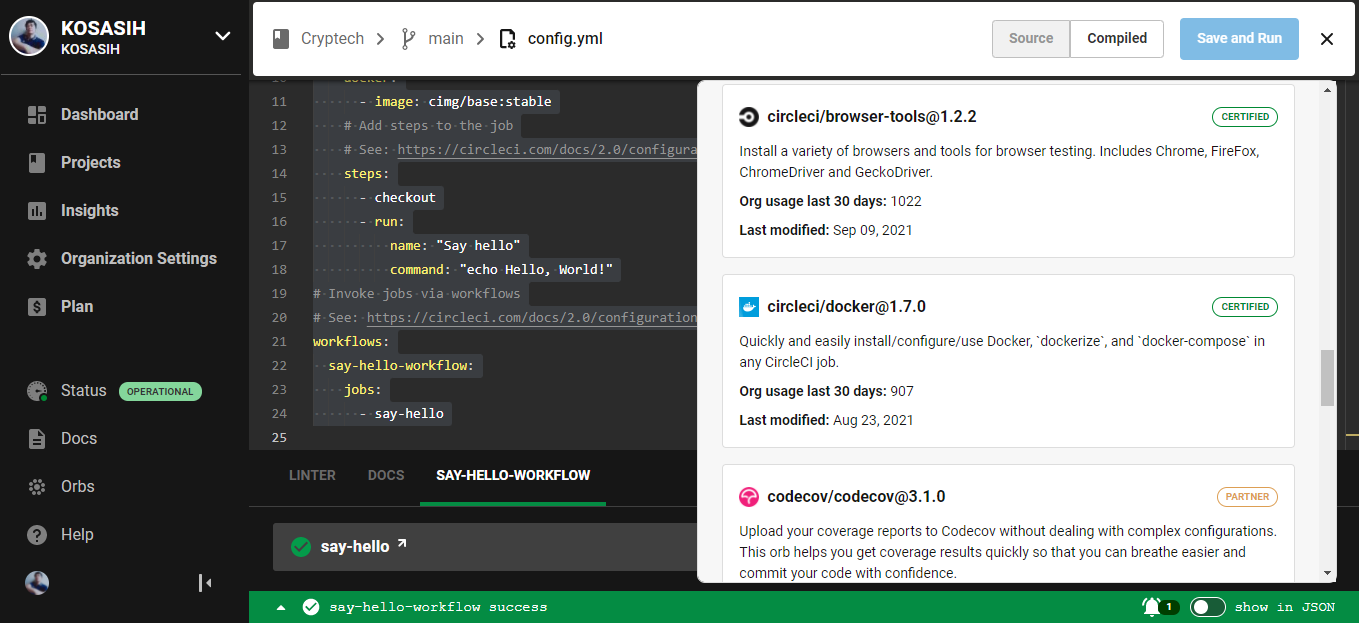The image size is (1359, 623).
Task: Click the Cryptech project book icon
Action: click(281, 39)
